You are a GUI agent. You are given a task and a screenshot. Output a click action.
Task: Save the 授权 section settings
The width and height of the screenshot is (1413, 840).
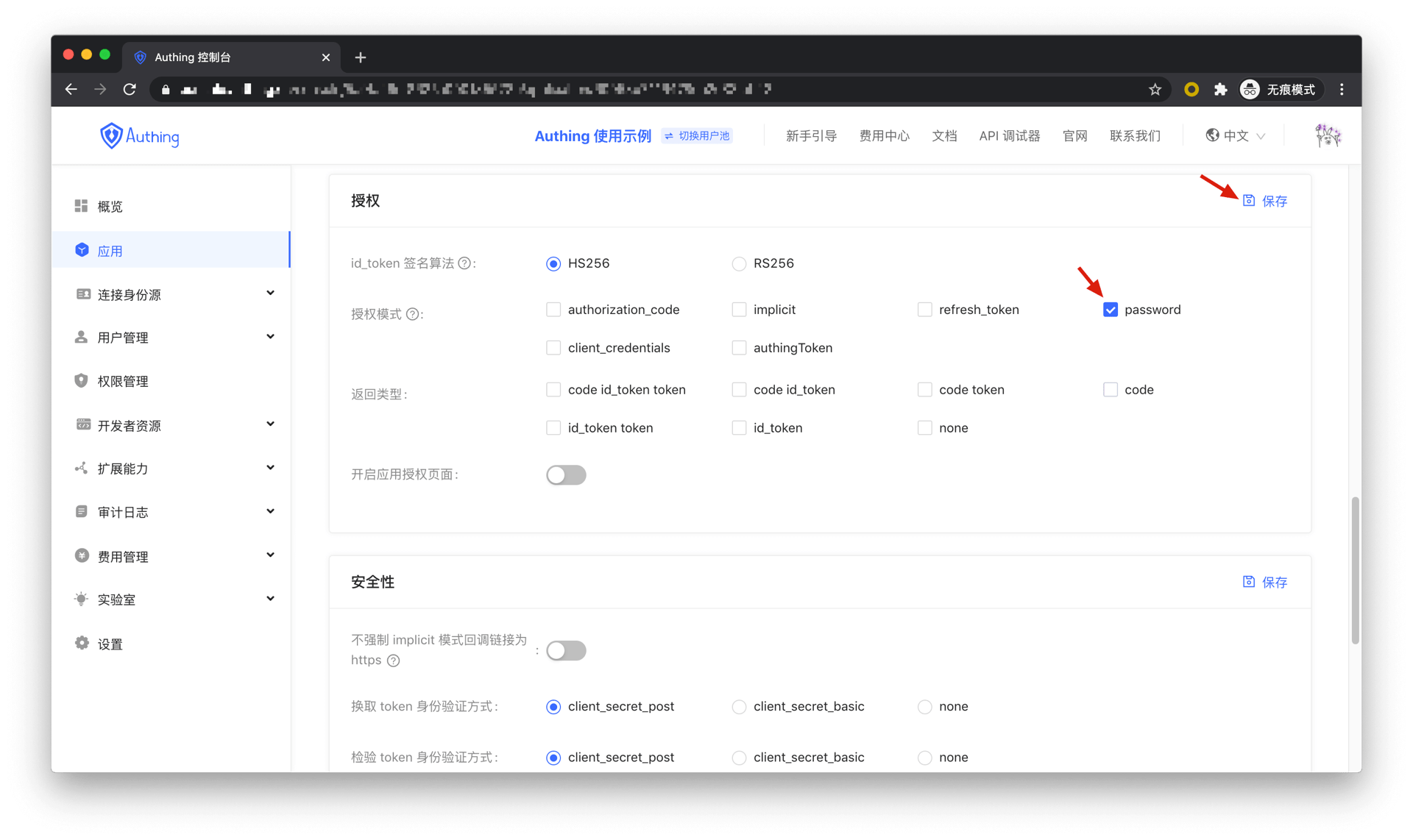click(x=1265, y=201)
